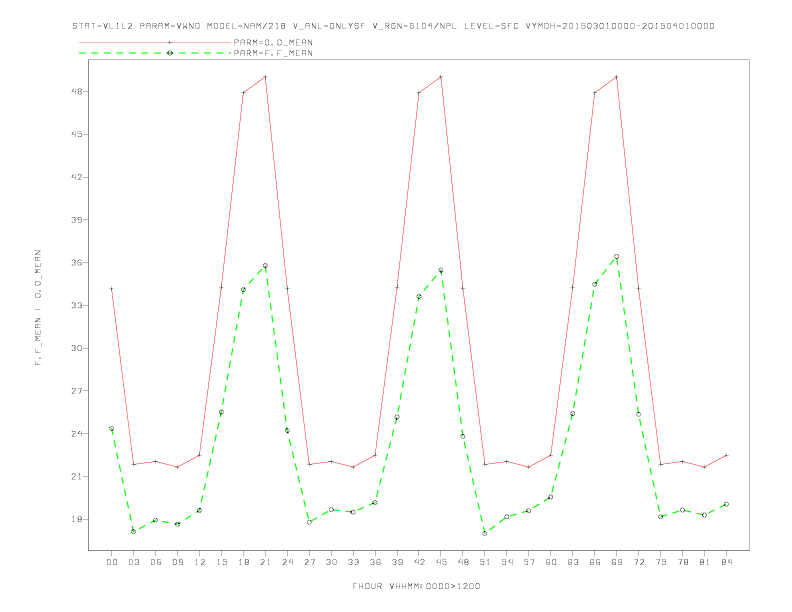Click the FHOUR VHHMM:0000>1200 axis title
The width and height of the screenshot is (792, 612).
[416, 586]
